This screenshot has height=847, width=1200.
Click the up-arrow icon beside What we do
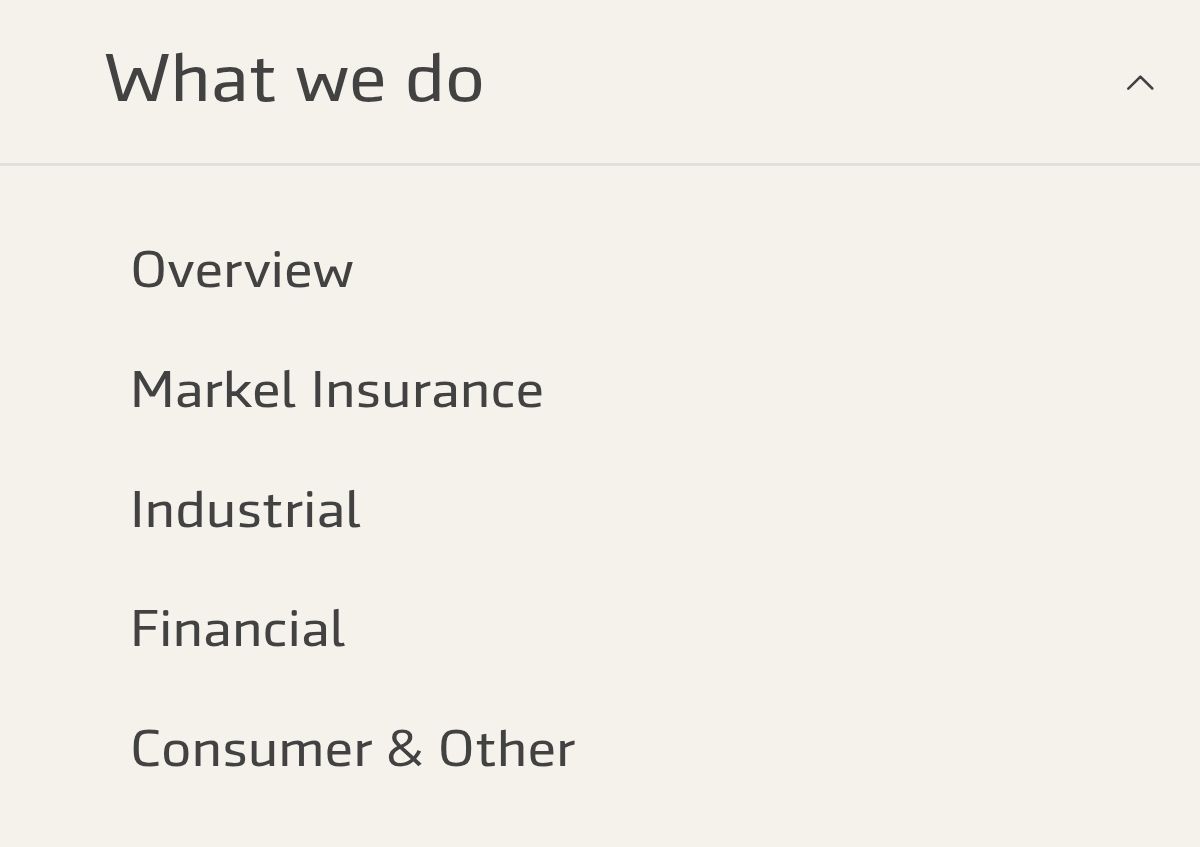[1140, 83]
